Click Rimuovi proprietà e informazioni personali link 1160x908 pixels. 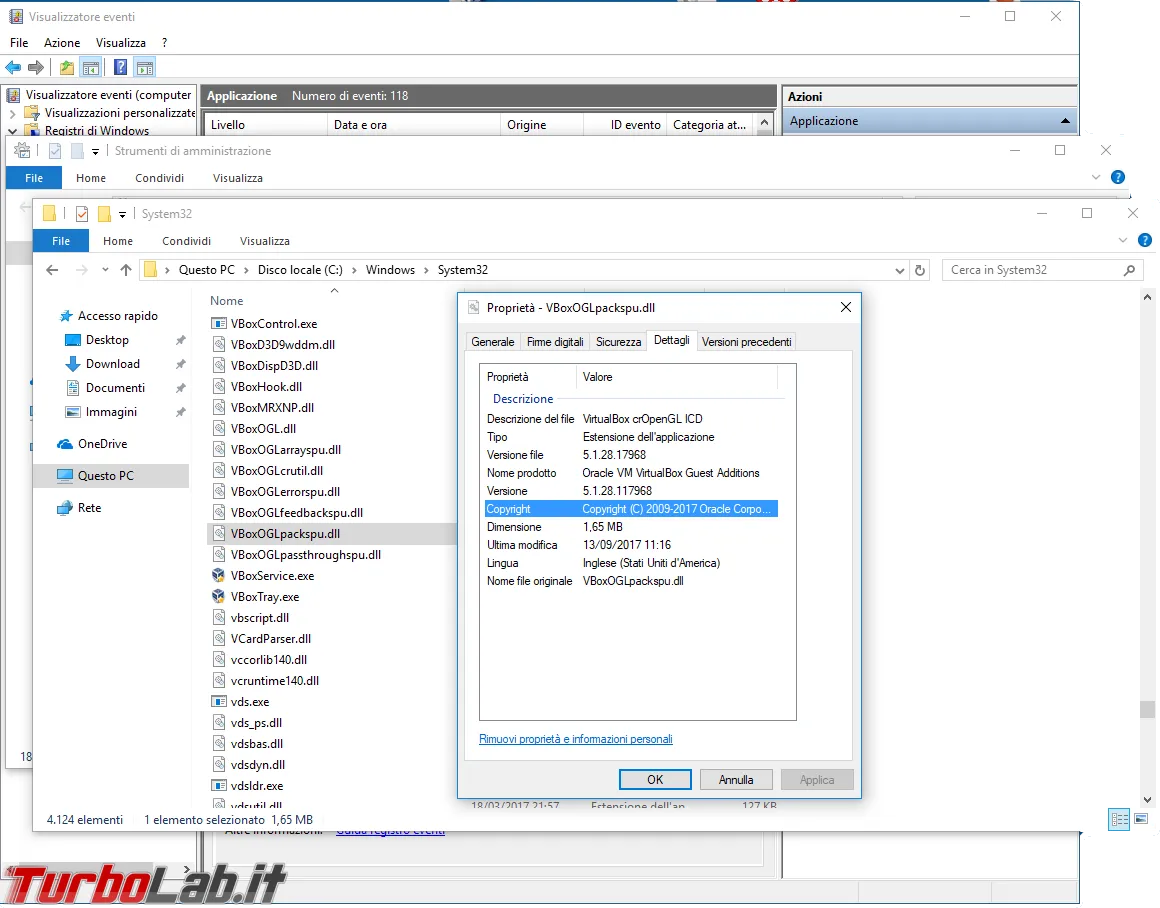(x=576, y=739)
